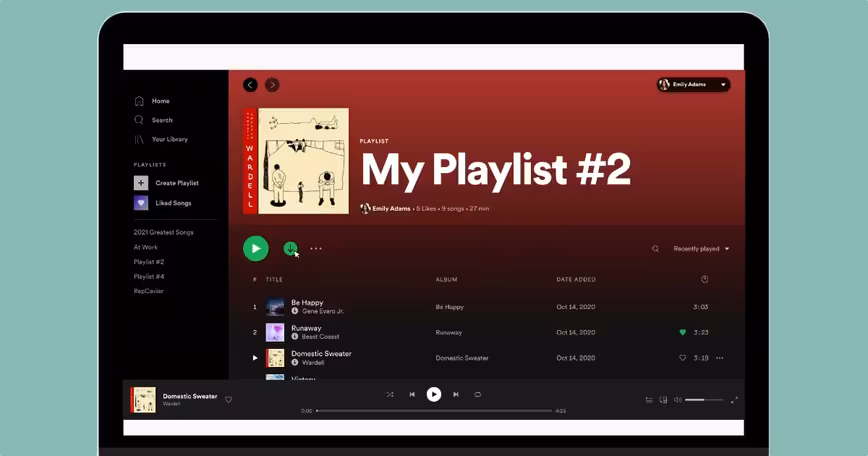The width and height of the screenshot is (868, 456).
Task: Open the Runaway album link
Action: point(448,333)
